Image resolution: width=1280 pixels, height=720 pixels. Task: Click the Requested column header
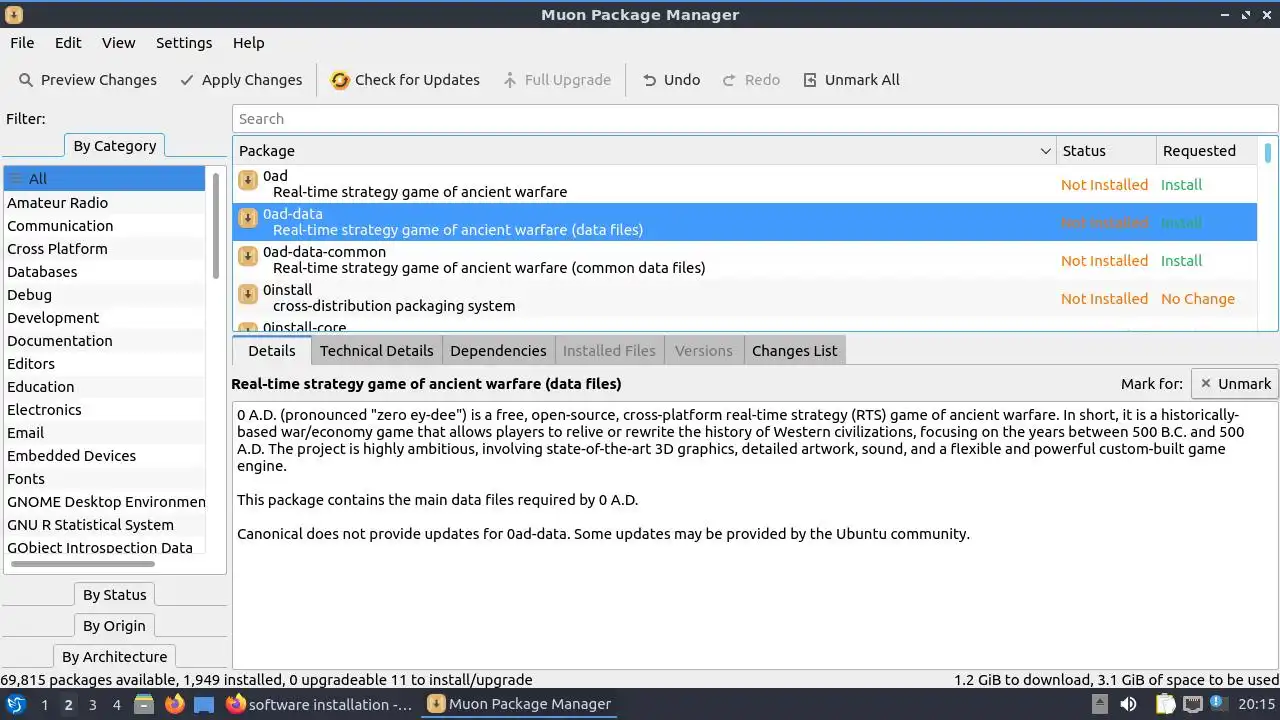pyautogui.click(x=1207, y=151)
